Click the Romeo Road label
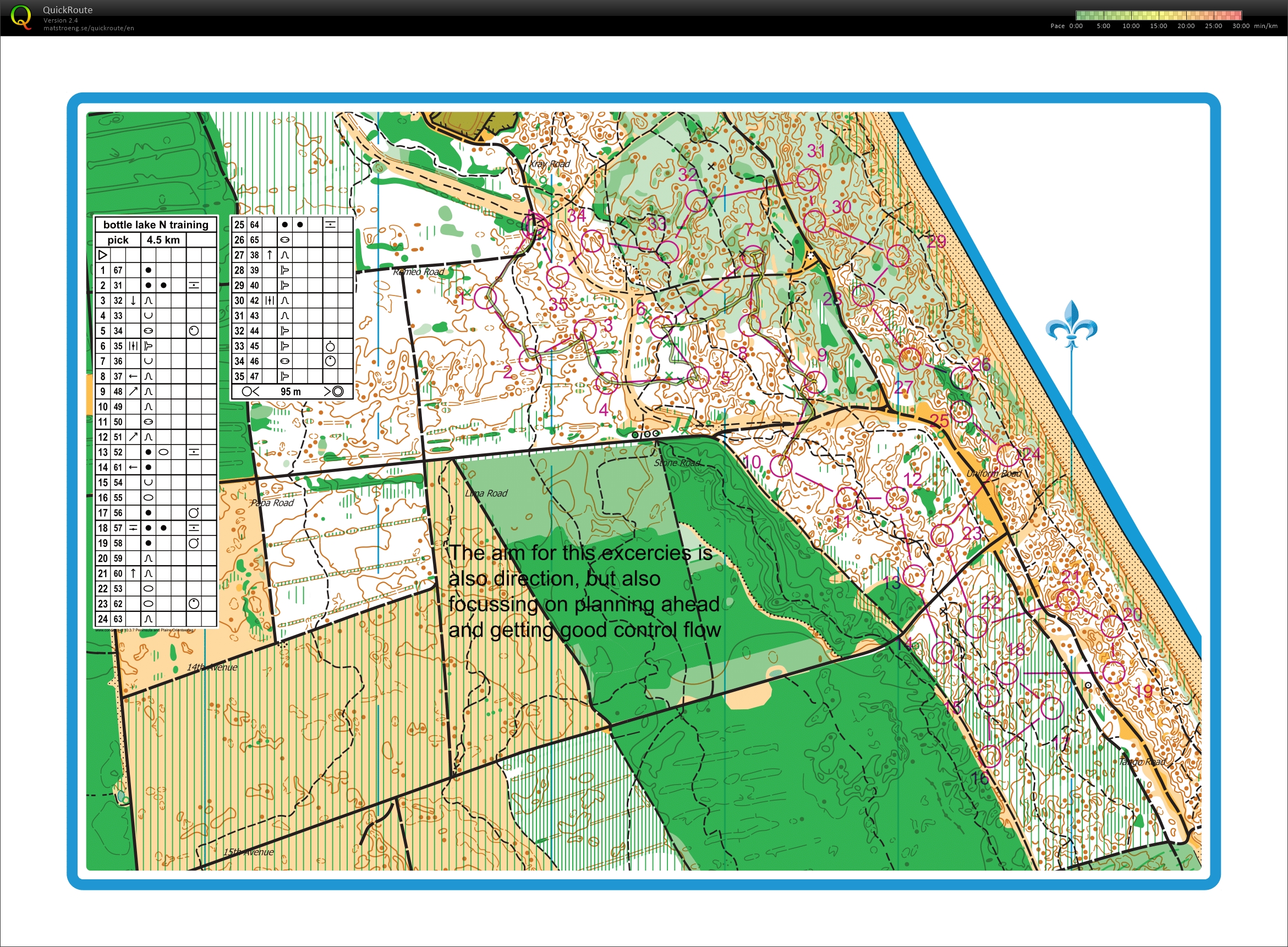The height and width of the screenshot is (947, 1288). [x=419, y=271]
